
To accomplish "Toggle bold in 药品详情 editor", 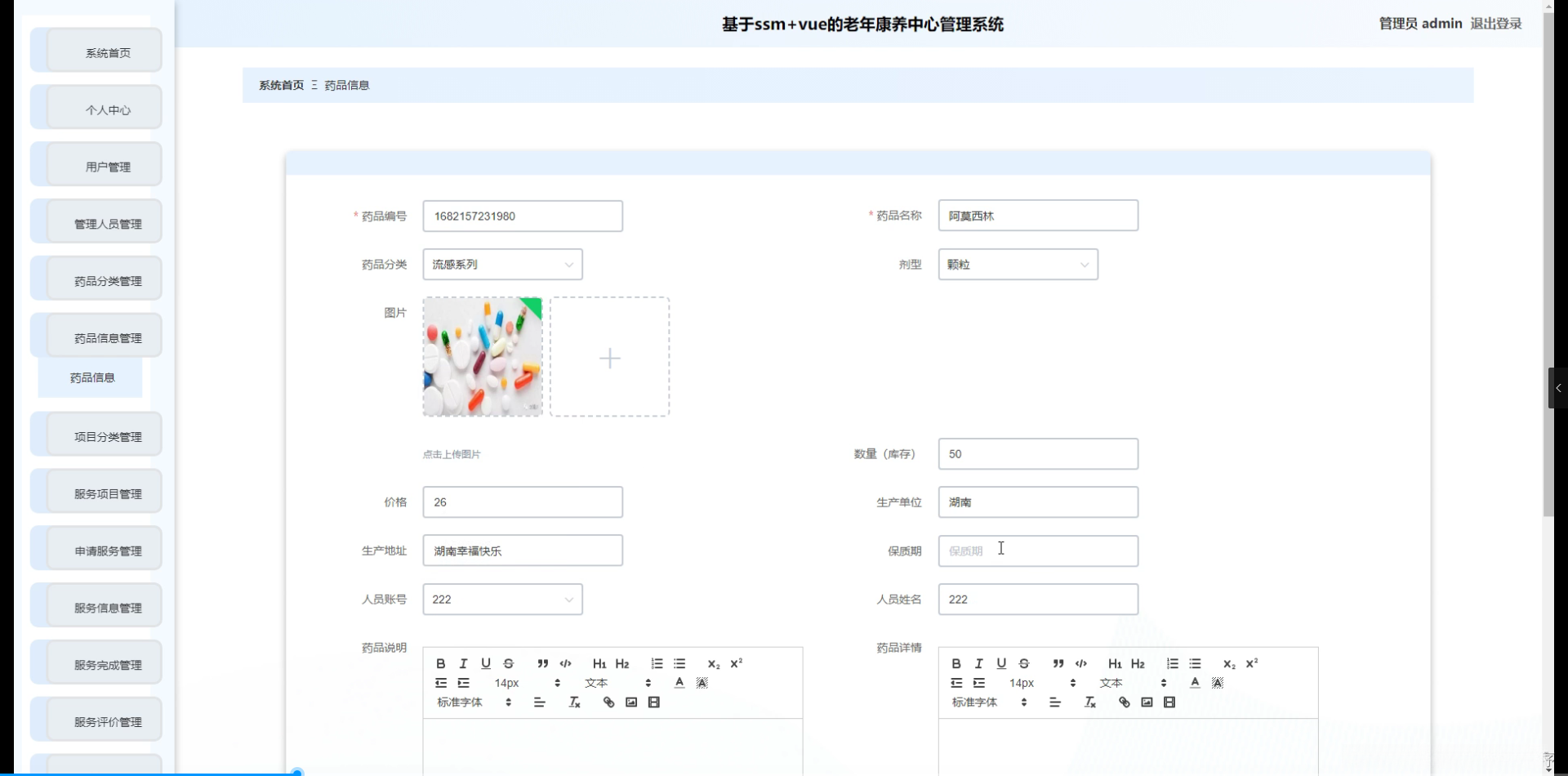I will tap(956, 663).
